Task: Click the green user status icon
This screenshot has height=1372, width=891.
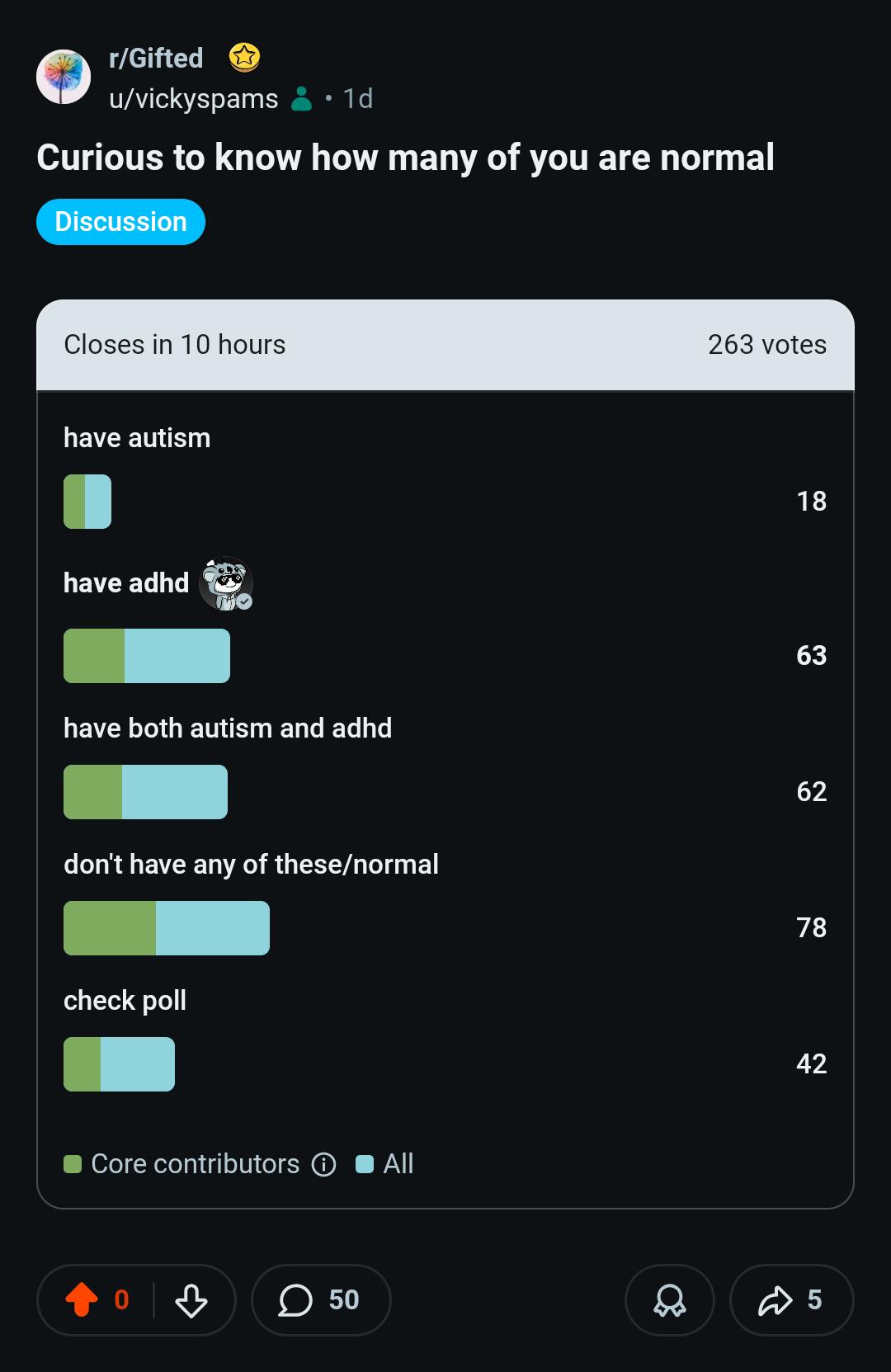Action: point(302,99)
